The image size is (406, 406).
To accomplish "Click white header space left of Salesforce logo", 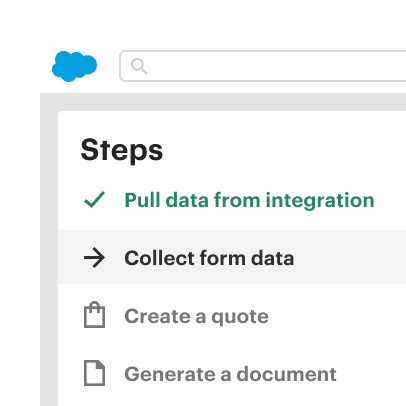I will 23,66.
